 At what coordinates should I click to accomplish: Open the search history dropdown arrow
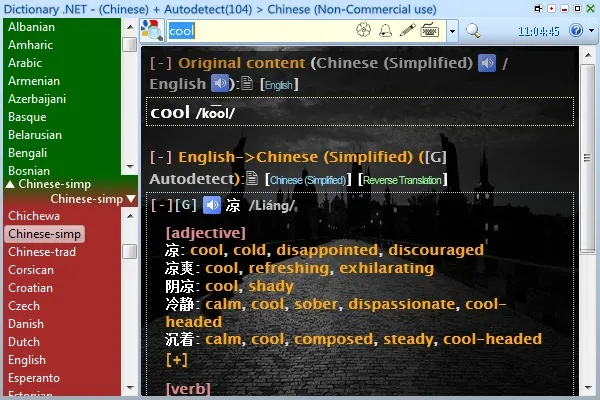pos(452,31)
